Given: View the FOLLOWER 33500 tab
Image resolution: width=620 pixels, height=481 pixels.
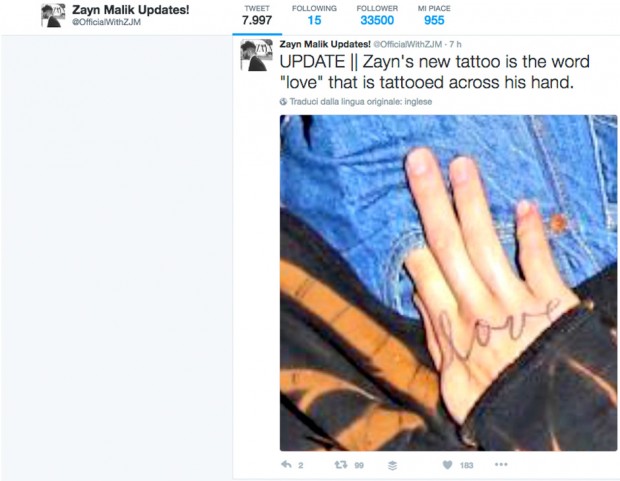Looking at the screenshot, I should tap(377, 16).
